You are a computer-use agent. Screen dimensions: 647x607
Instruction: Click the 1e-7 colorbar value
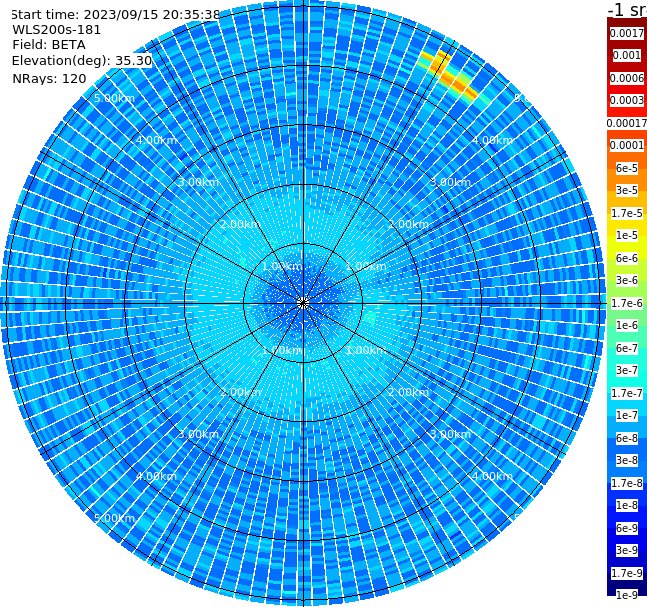tap(627, 415)
